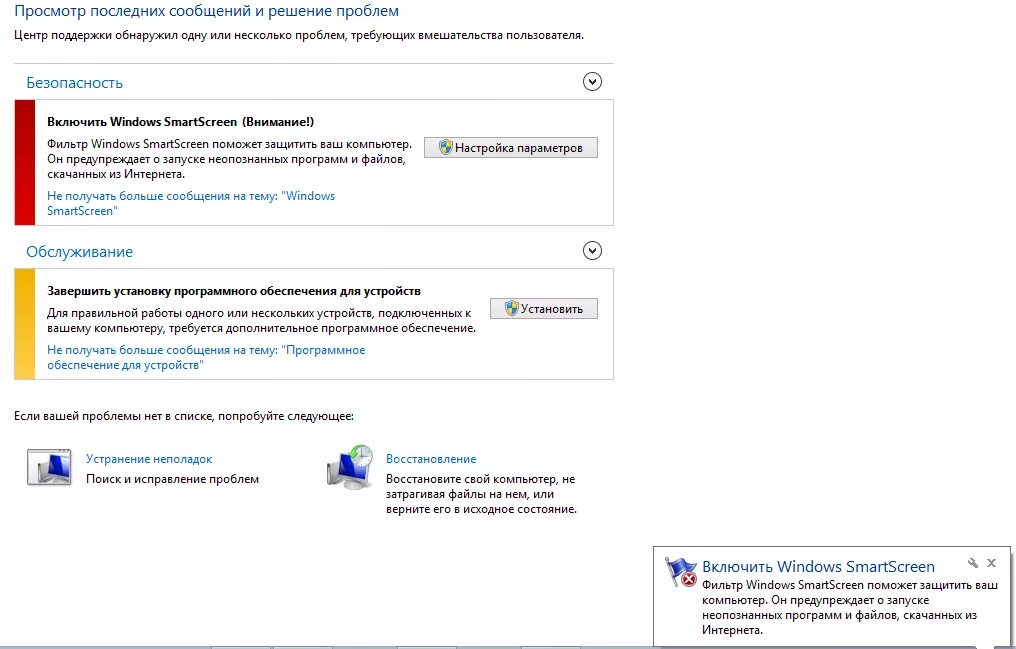Collapse the Безопасность section chevron
Screen dimensions: 1016x649
pyautogui.click(x=592, y=82)
